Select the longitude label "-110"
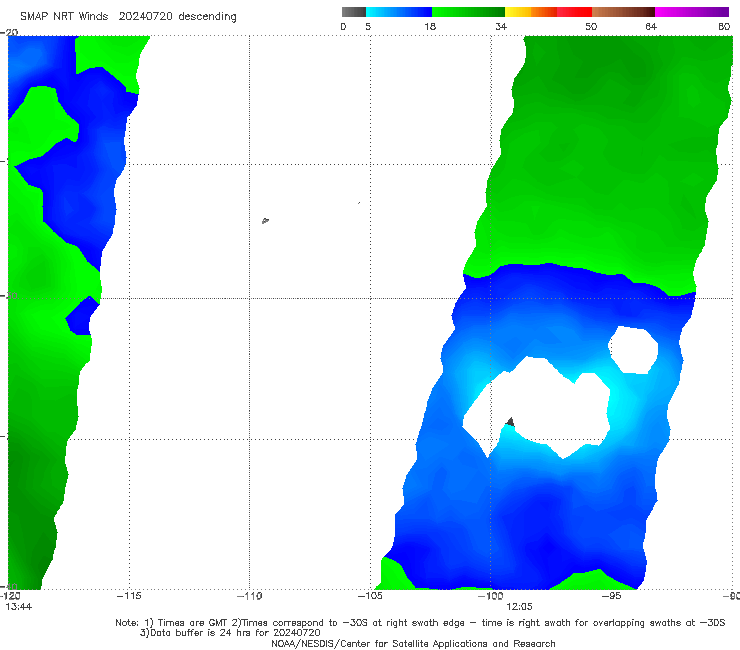The height and width of the screenshot is (650, 740). click(249, 596)
